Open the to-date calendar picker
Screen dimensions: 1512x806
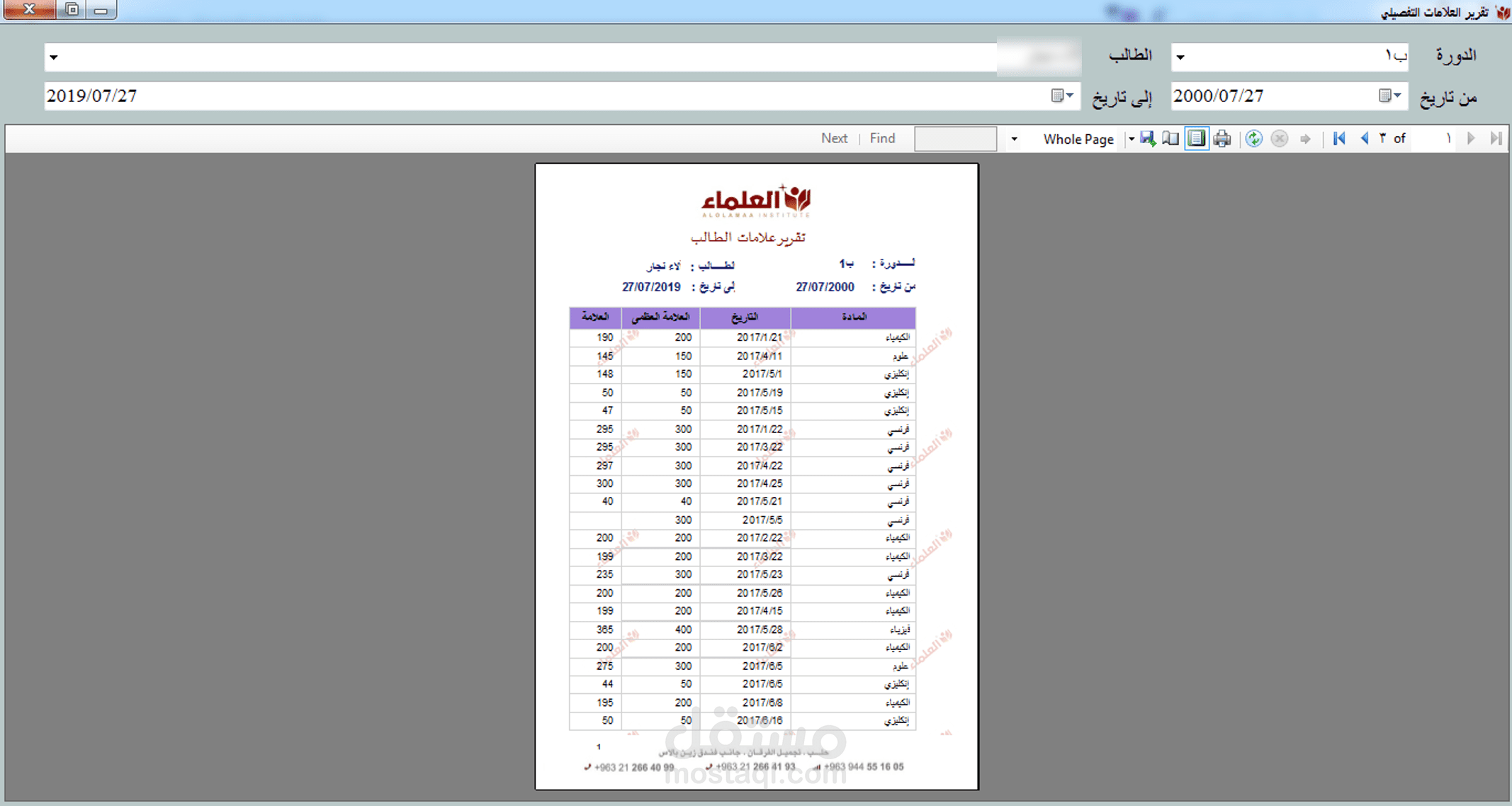[1062, 96]
